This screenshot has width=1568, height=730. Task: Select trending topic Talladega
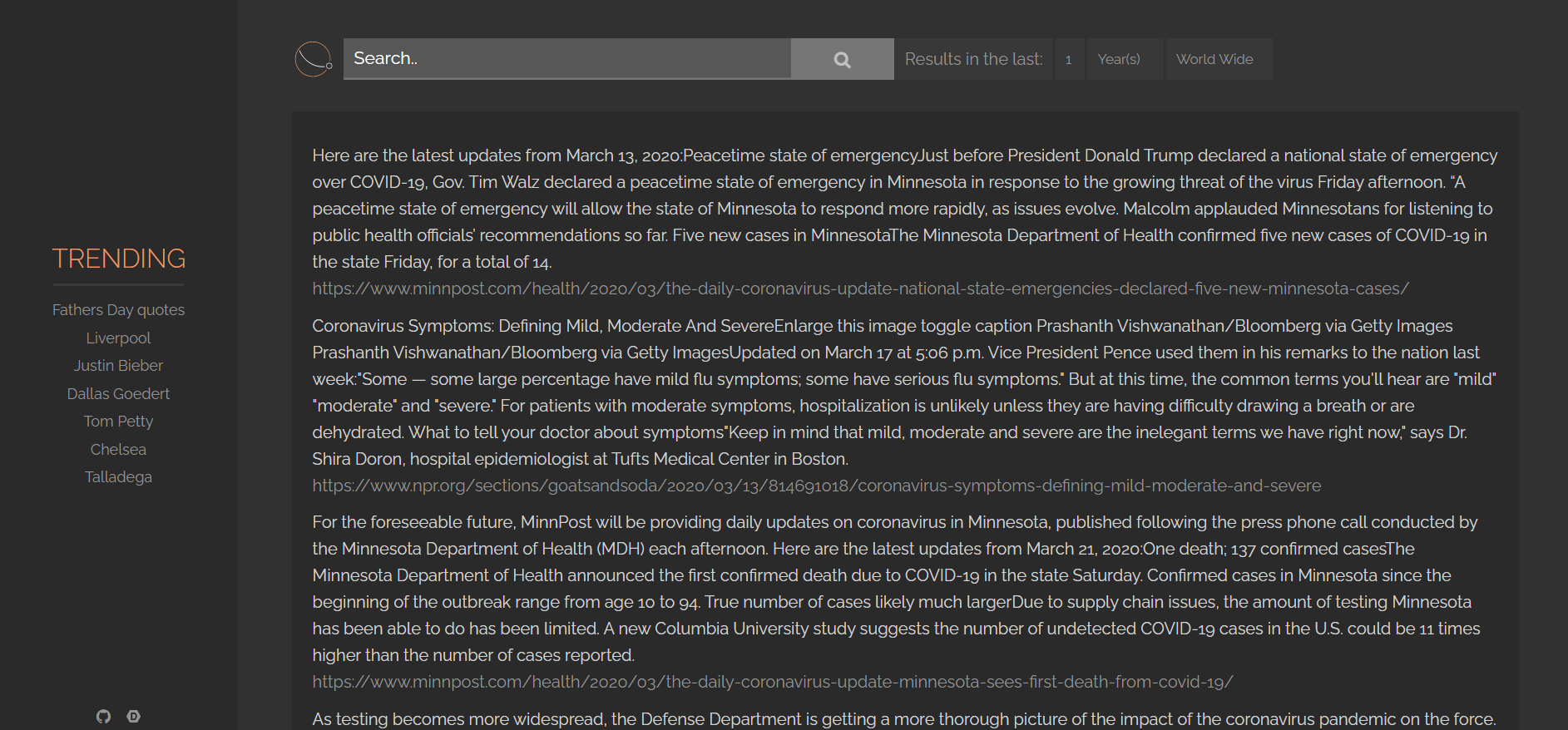[x=118, y=477]
